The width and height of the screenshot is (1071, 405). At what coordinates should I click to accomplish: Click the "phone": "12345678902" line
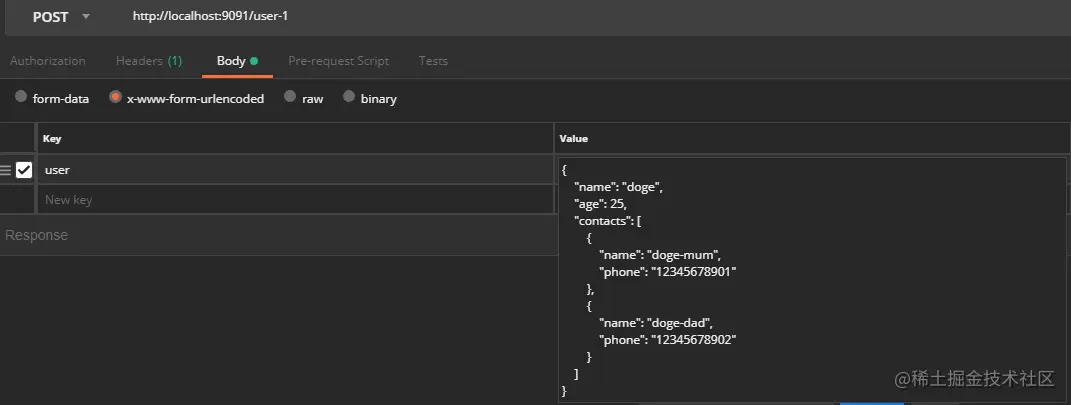669,339
